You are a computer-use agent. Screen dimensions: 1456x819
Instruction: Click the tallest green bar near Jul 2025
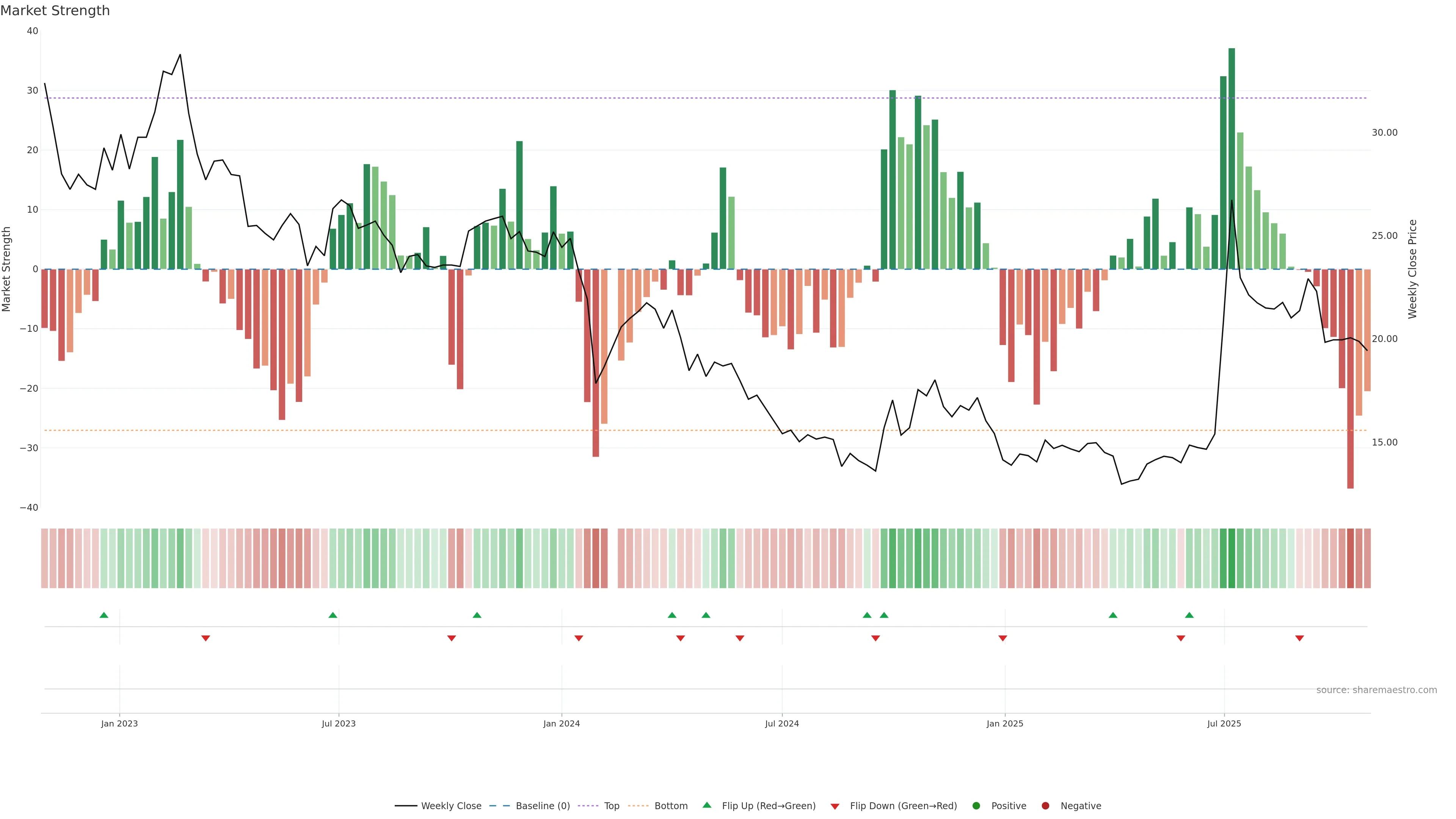(1232, 158)
